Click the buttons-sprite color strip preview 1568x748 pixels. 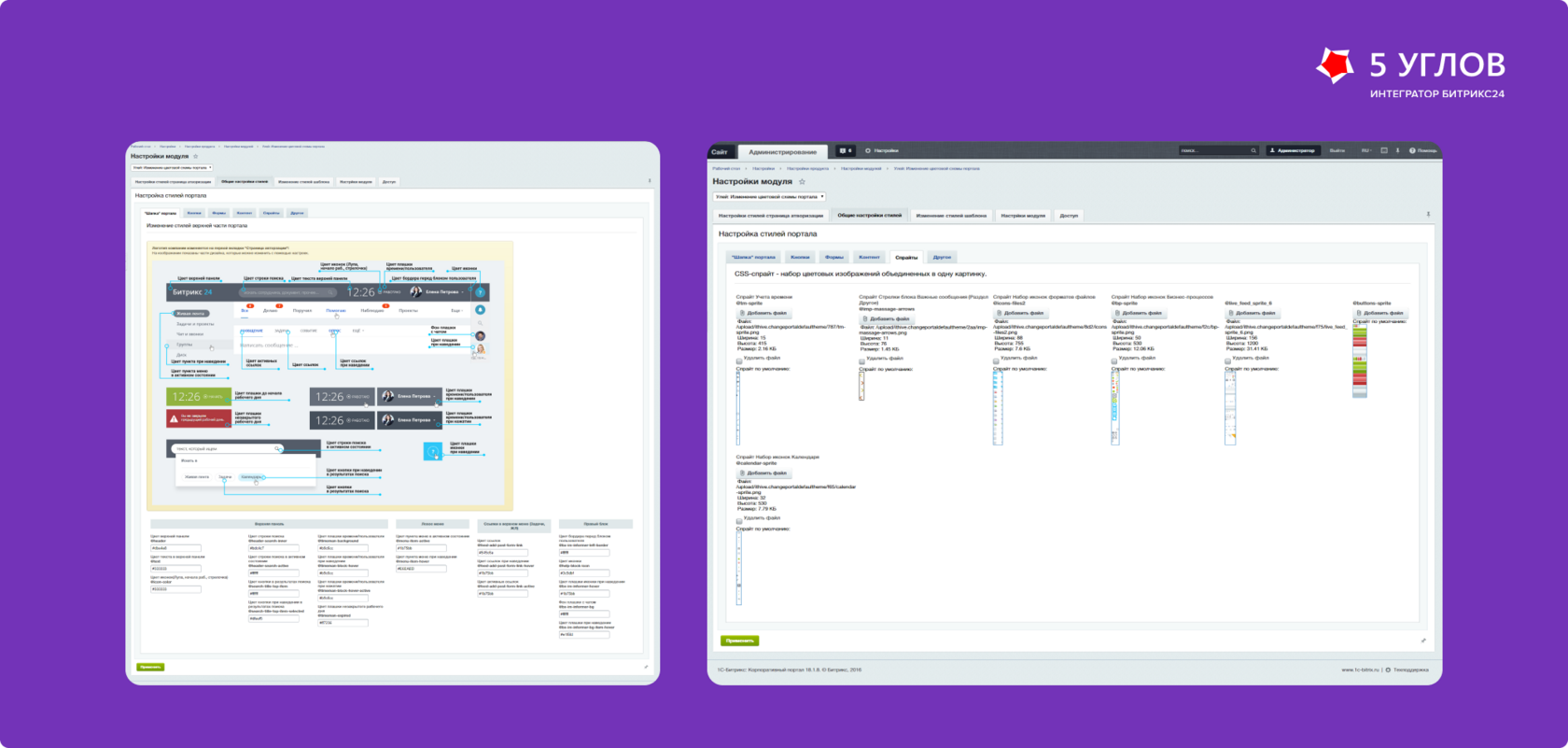(x=1360, y=361)
